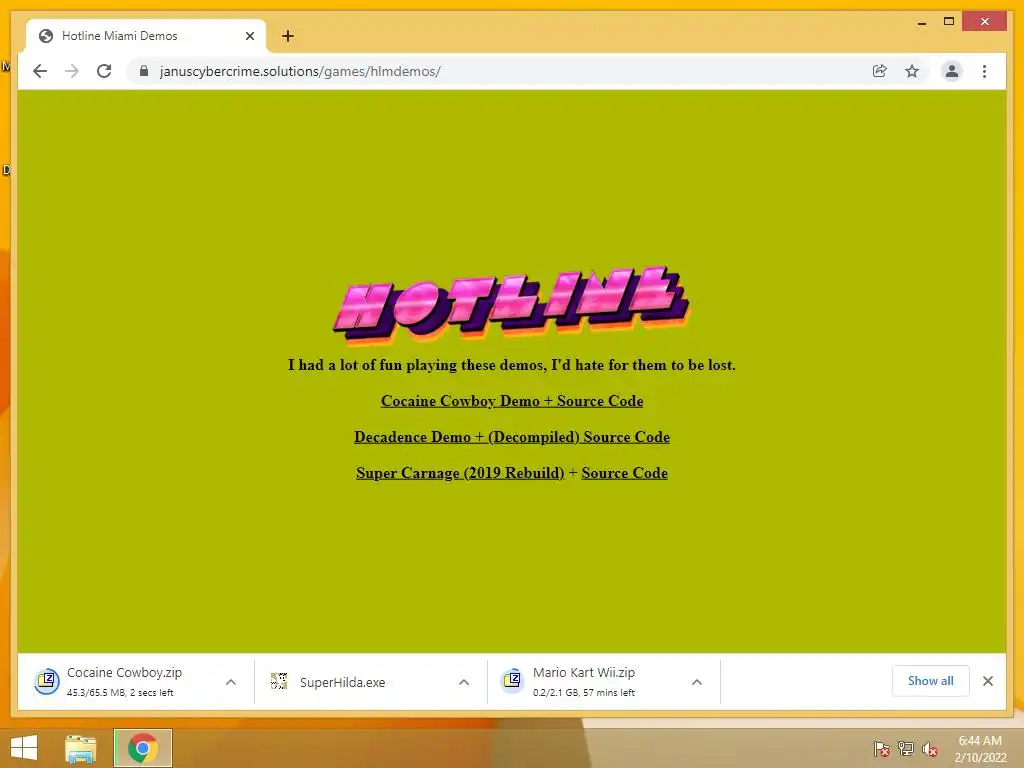The image size is (1024, 768).
Task: Open a new browser tab
Action: [287, 36]
